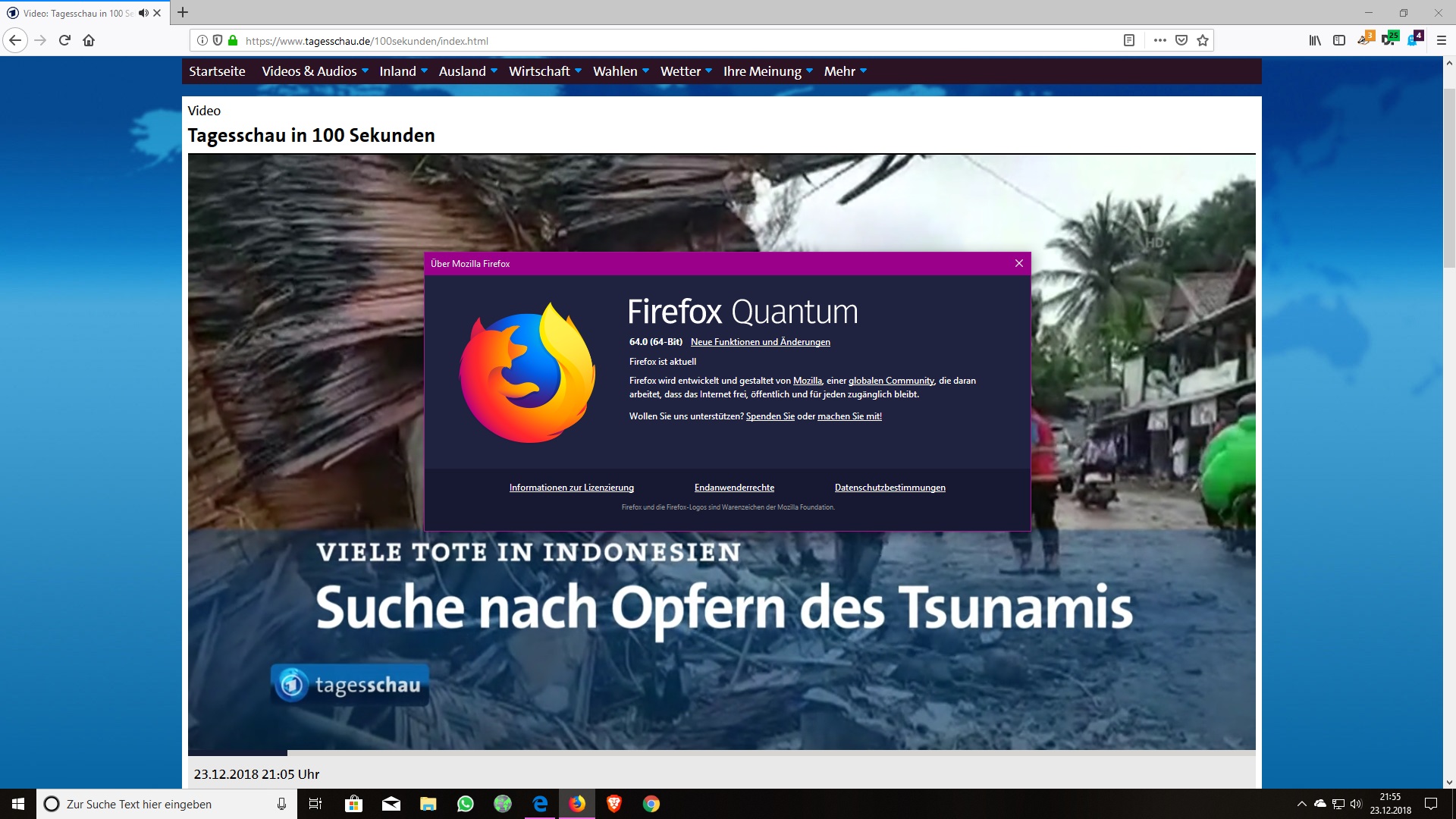The width and height of the screenshot is (1456, 819).
Task: Open Brave browser from the taskbar
Action: coord(614,804)
